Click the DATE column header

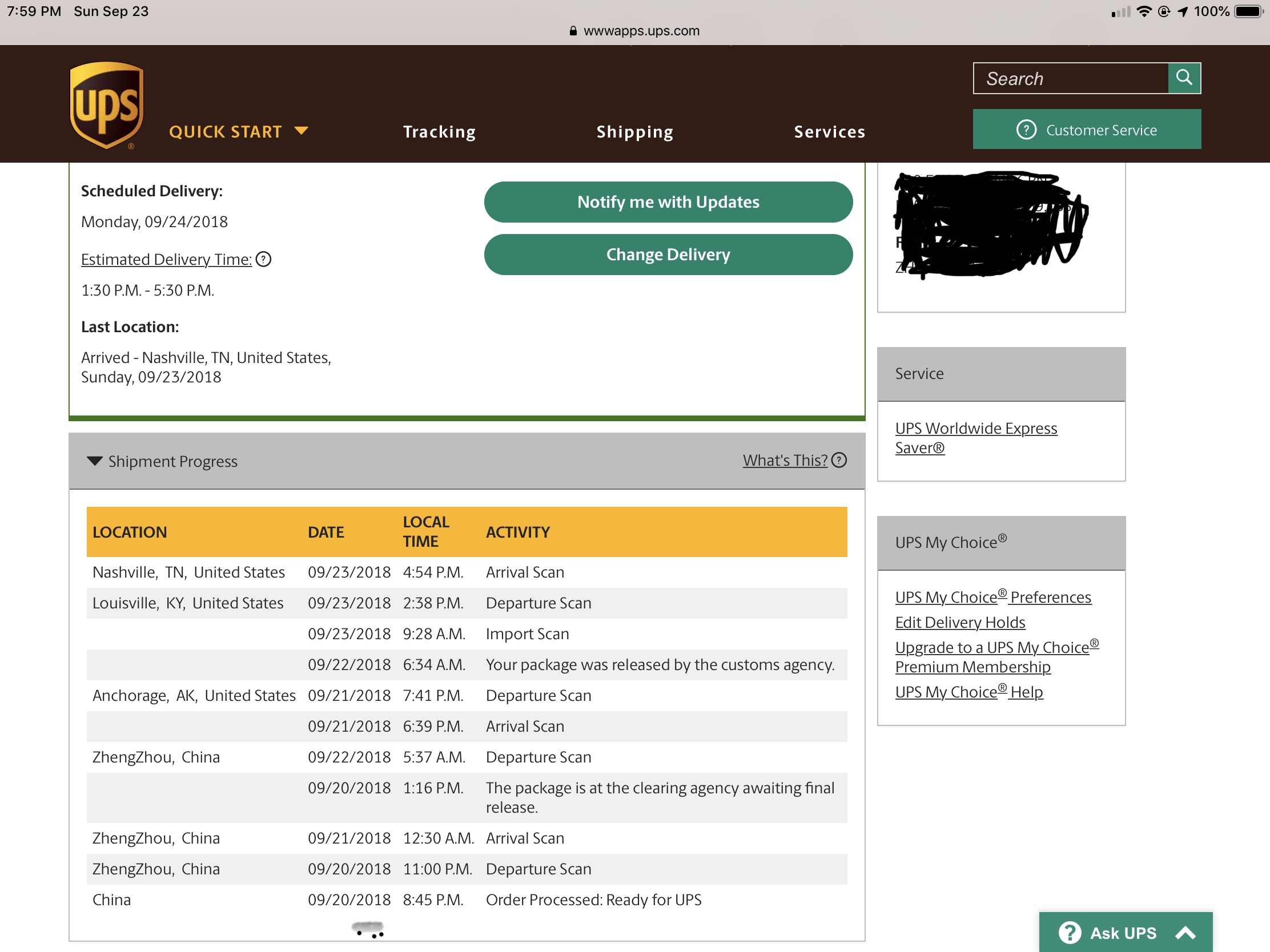click(325, 532)
